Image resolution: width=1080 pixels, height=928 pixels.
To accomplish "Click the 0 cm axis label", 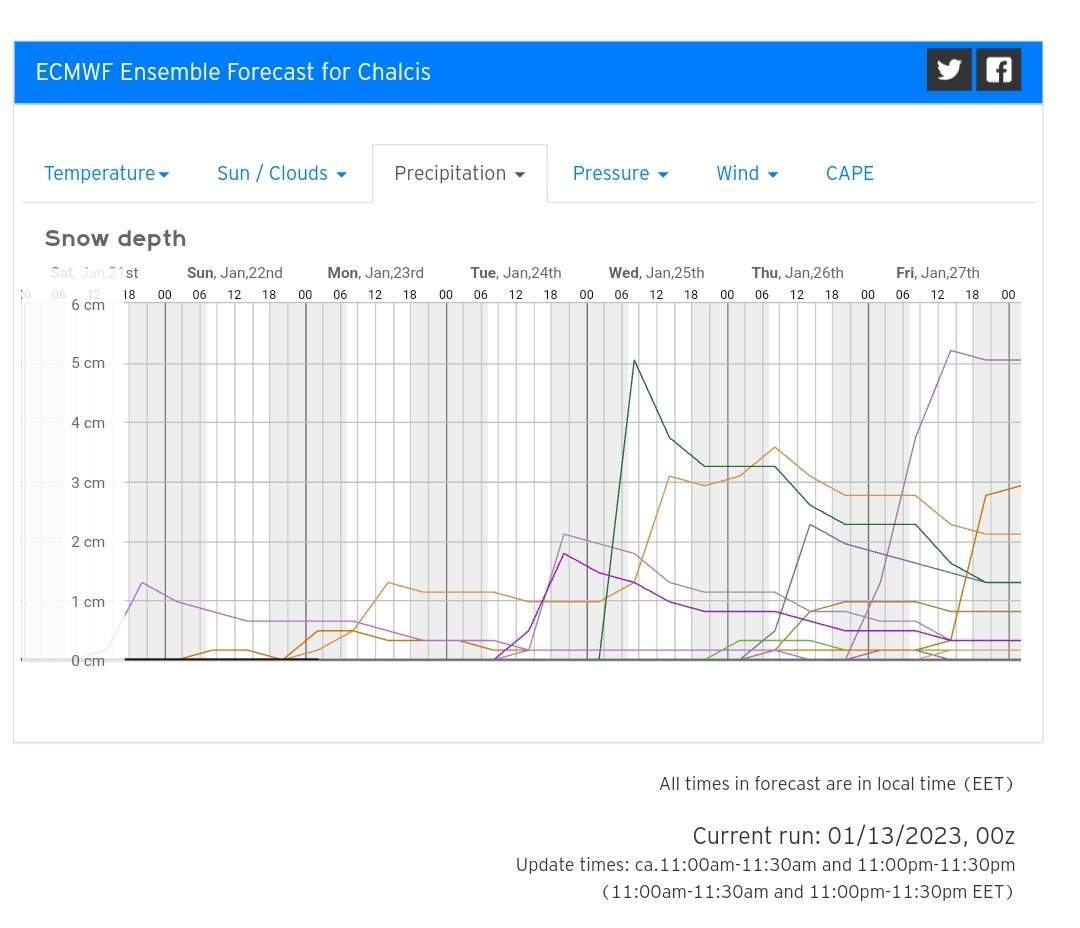I will coord(88,661).
